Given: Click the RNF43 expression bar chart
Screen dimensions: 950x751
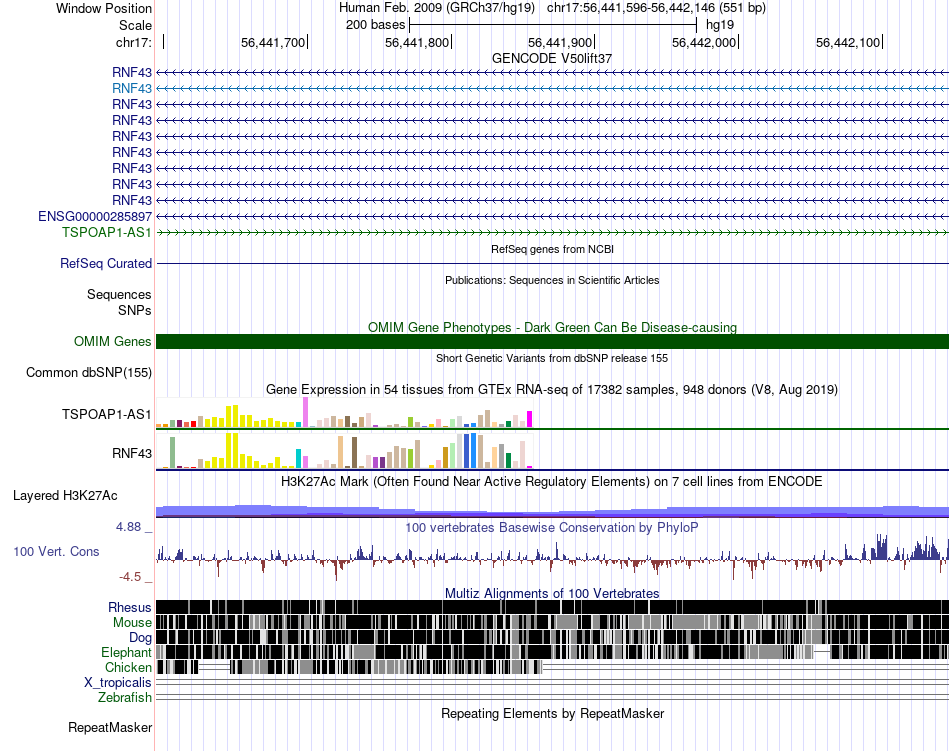Looking at the screenshot, I should (x=344, y=451).
